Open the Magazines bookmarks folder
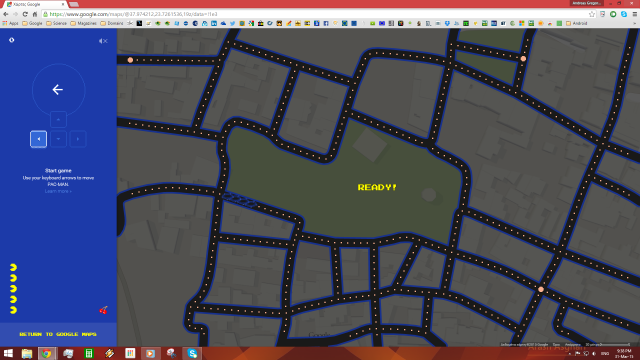This screenshot has width=640, height=360. [x=84, y=23]
